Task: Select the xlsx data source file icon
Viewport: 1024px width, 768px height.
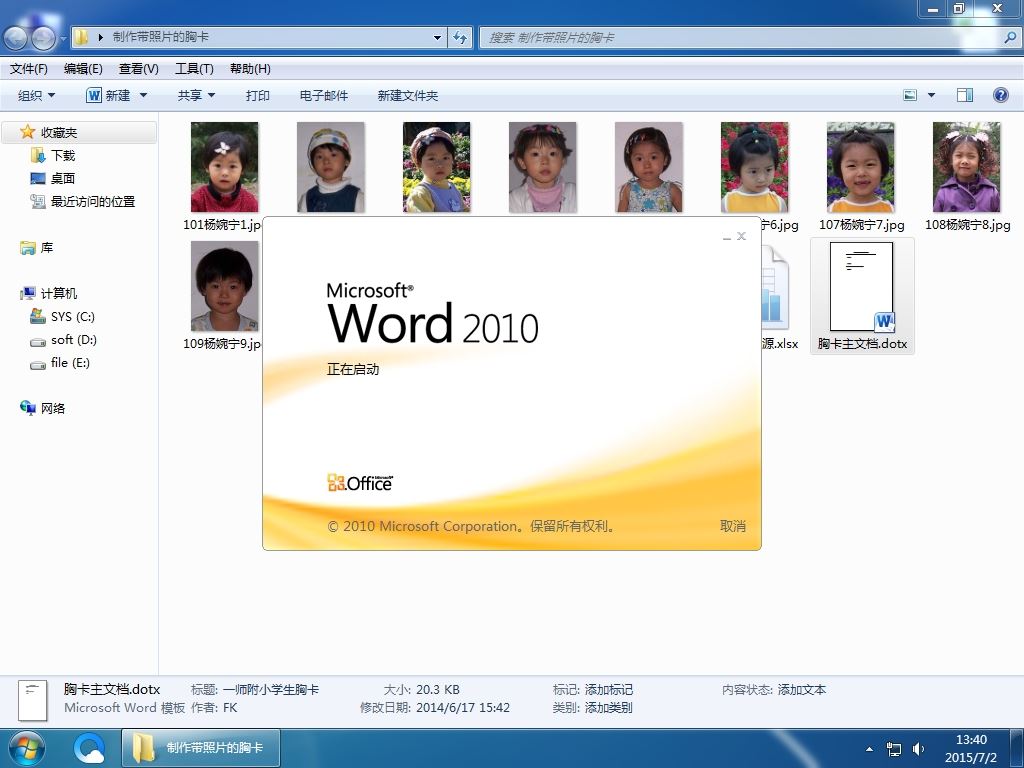Action: [776, 287]
